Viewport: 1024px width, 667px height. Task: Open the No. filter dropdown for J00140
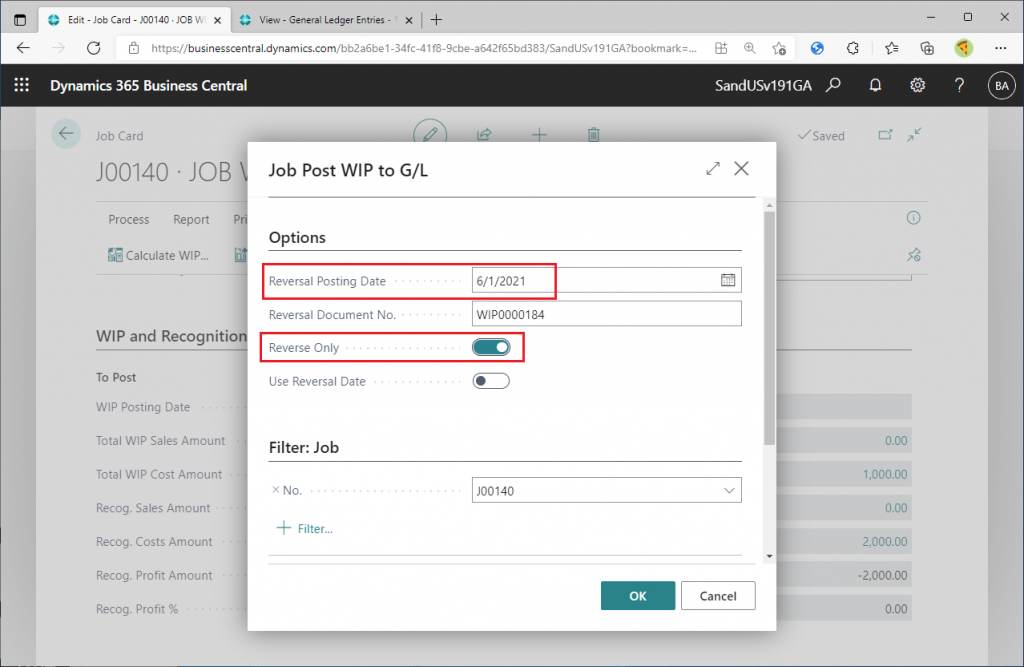[x=729, y=491]
